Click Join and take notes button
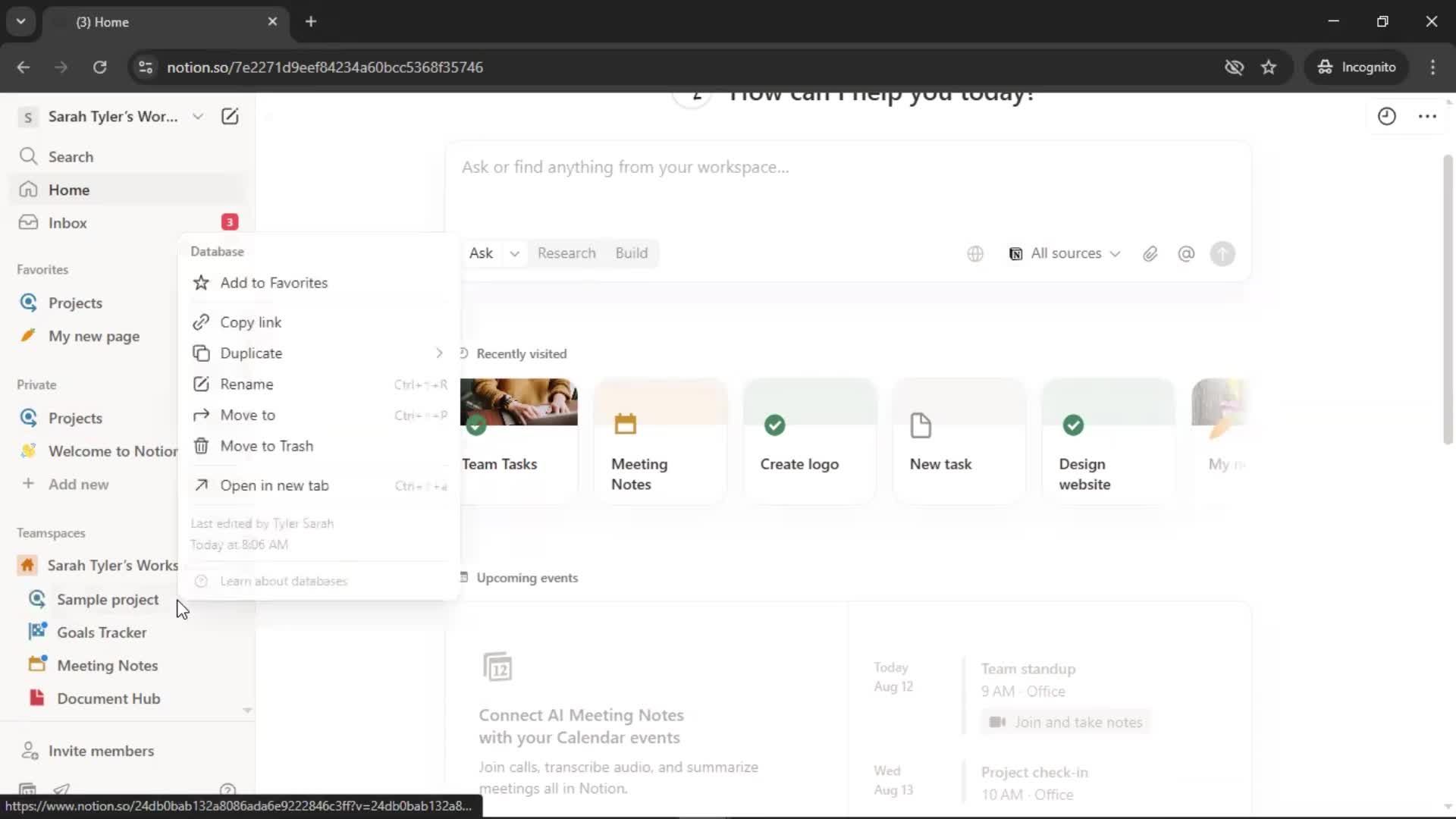Image resolution: width=1456 pixels, height=819 pixels. point(1065,722)
